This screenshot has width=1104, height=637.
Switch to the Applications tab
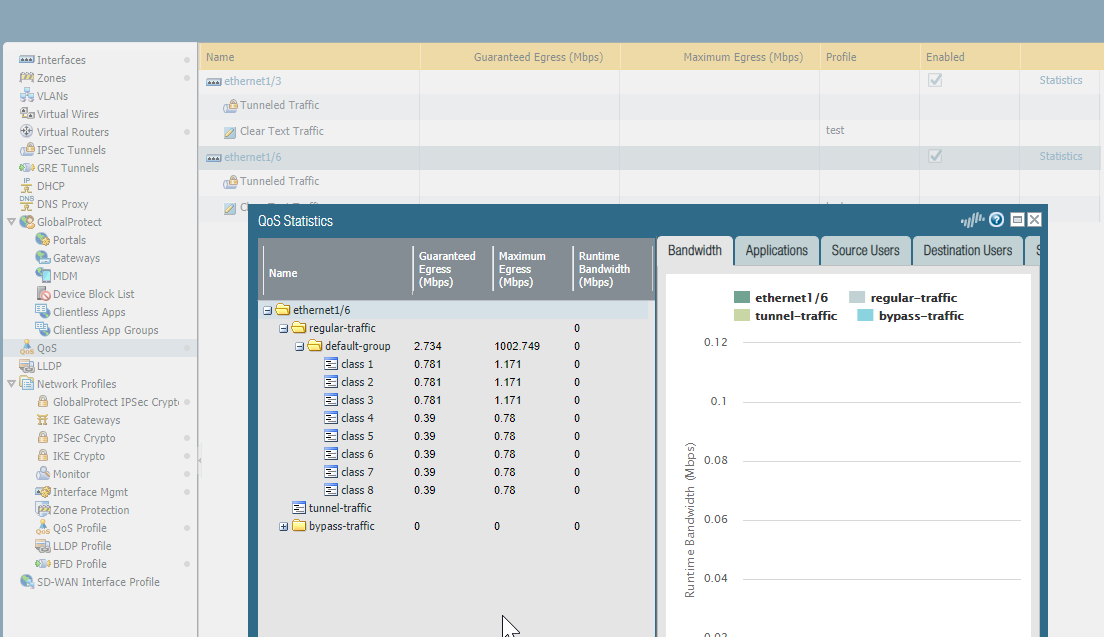click(x=776, y=250)
